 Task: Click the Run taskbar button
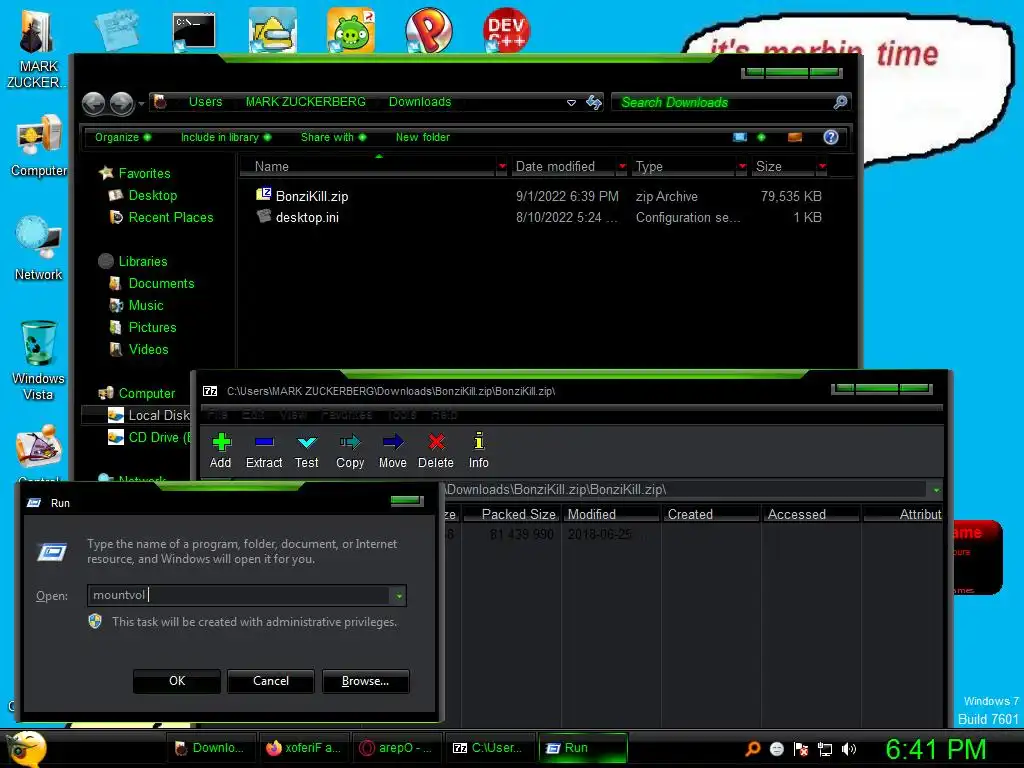click(x=583, y=748)
